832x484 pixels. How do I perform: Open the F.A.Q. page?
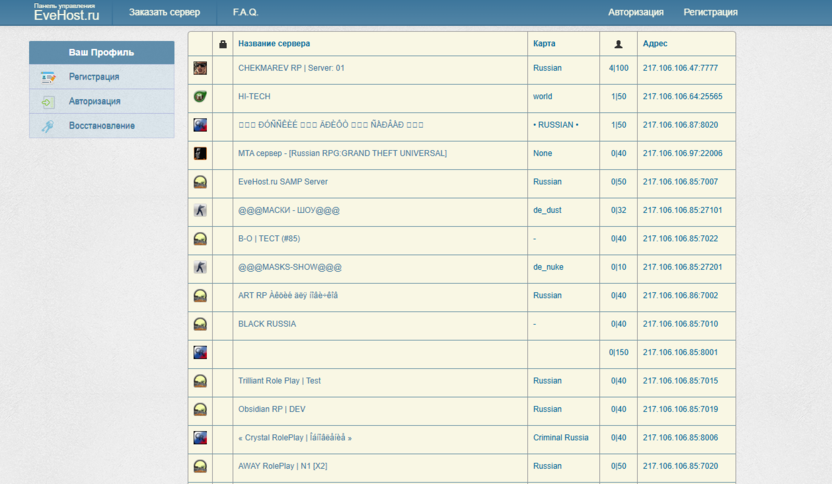pyautogui.click(x=245, y=12)
